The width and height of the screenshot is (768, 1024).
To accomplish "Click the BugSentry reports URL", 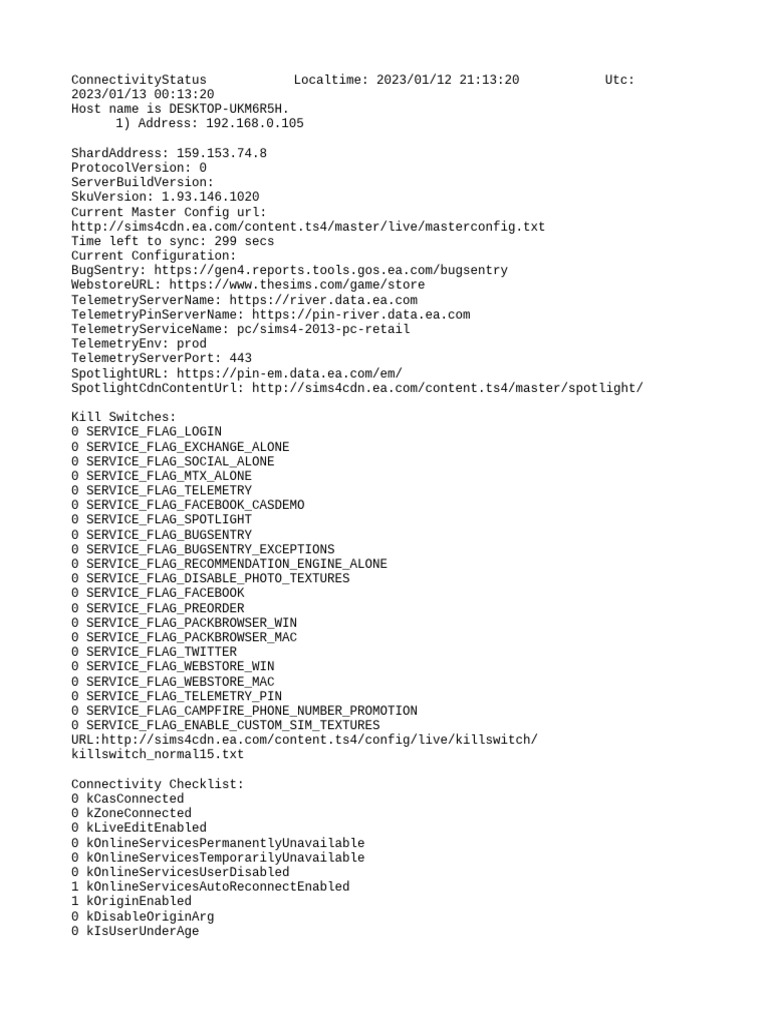I will click(330, 270).
